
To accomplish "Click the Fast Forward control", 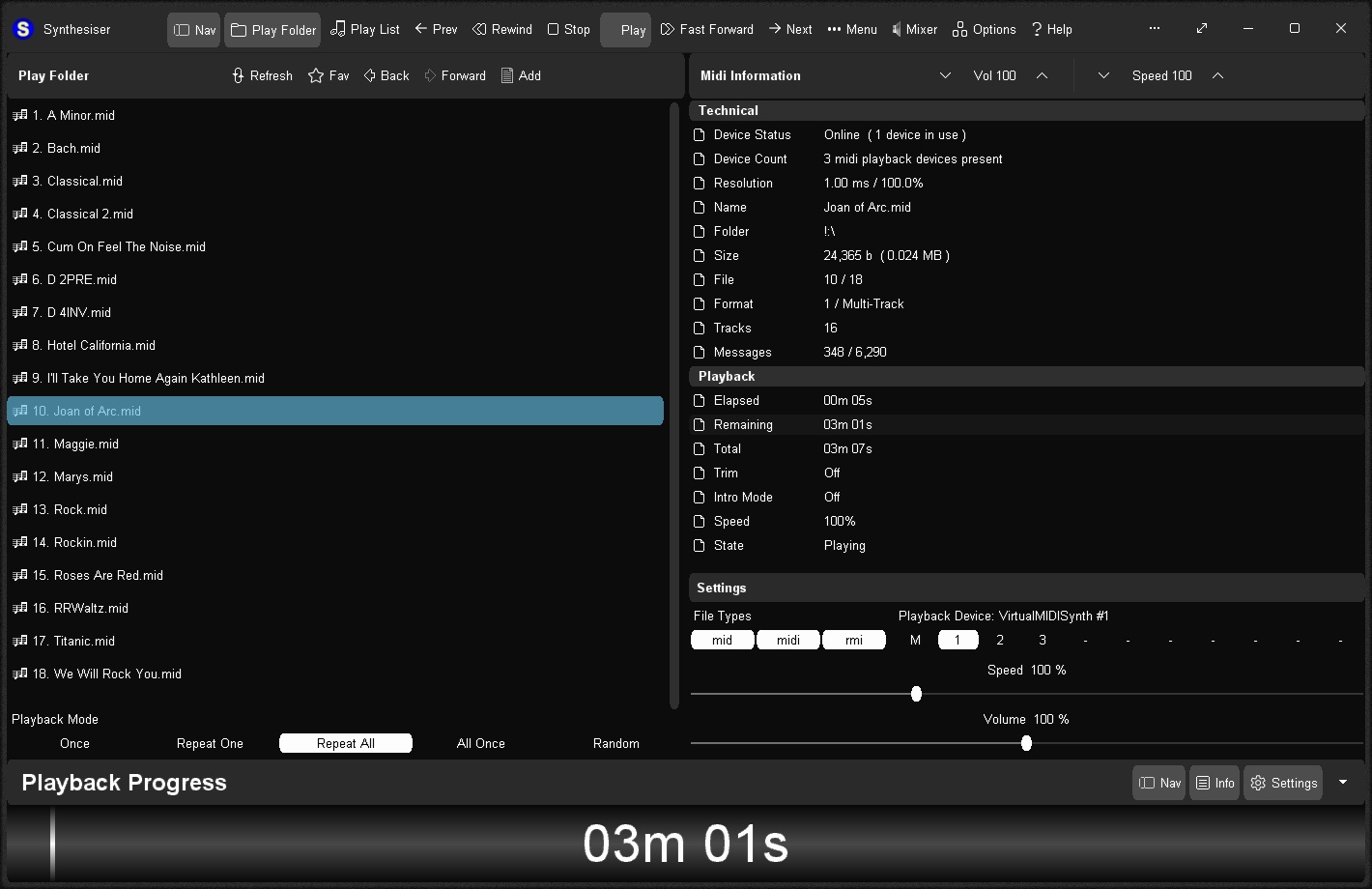I will 706,29.
